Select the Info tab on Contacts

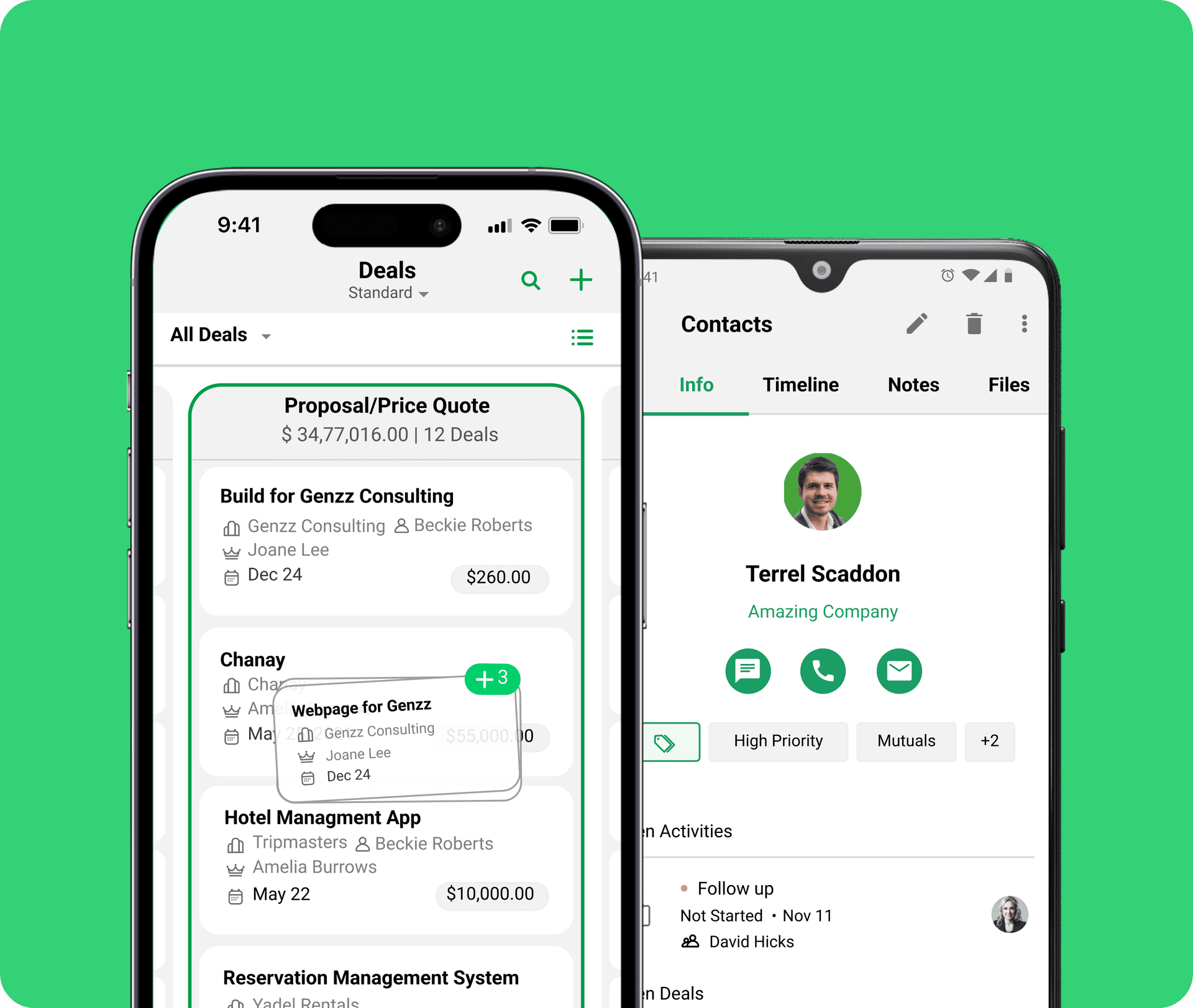point(697,384)
